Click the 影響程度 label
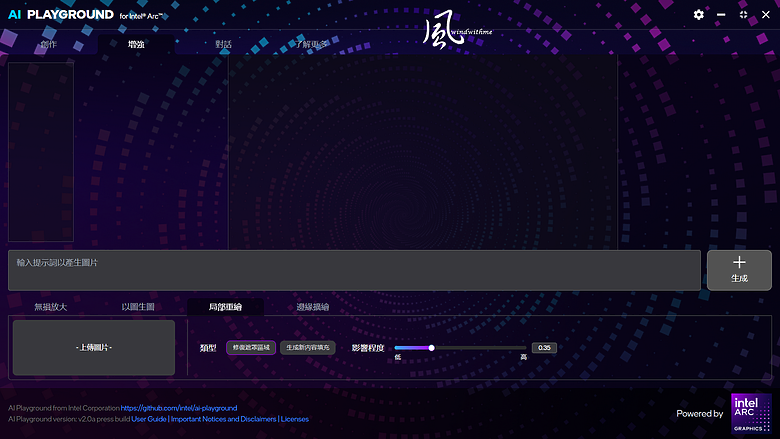 [x=368, y=348]
